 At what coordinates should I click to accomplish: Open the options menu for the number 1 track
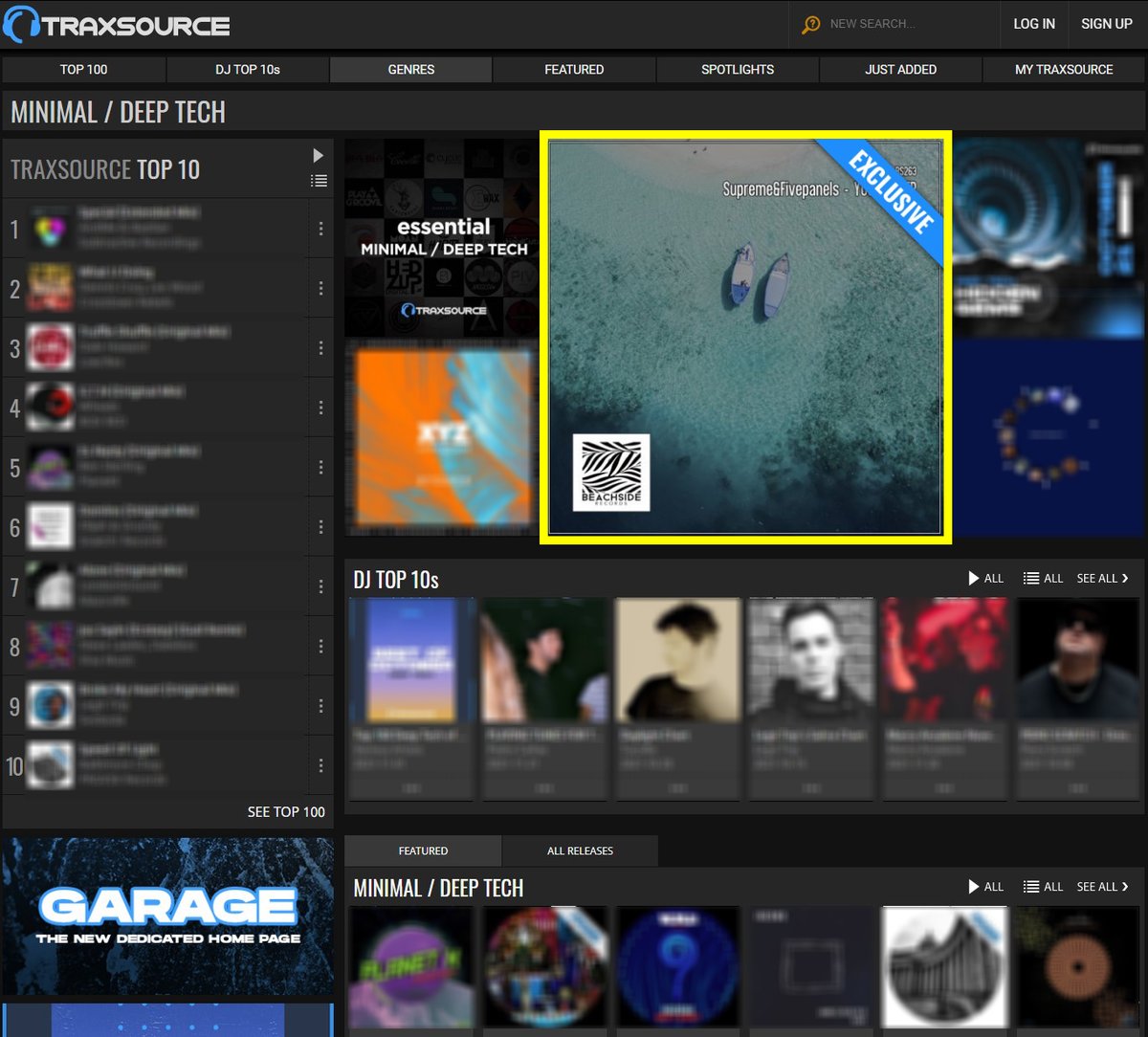(x=320, y=229)
